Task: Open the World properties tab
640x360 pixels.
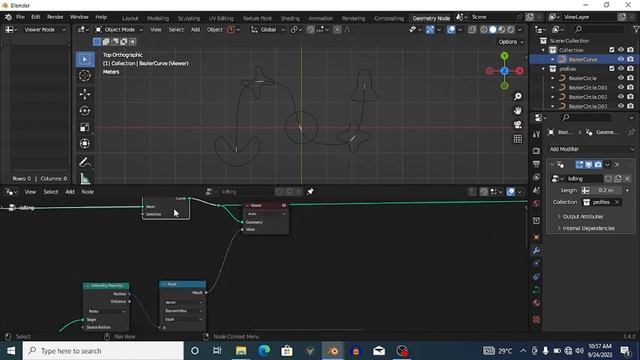Action: point(536,204)
